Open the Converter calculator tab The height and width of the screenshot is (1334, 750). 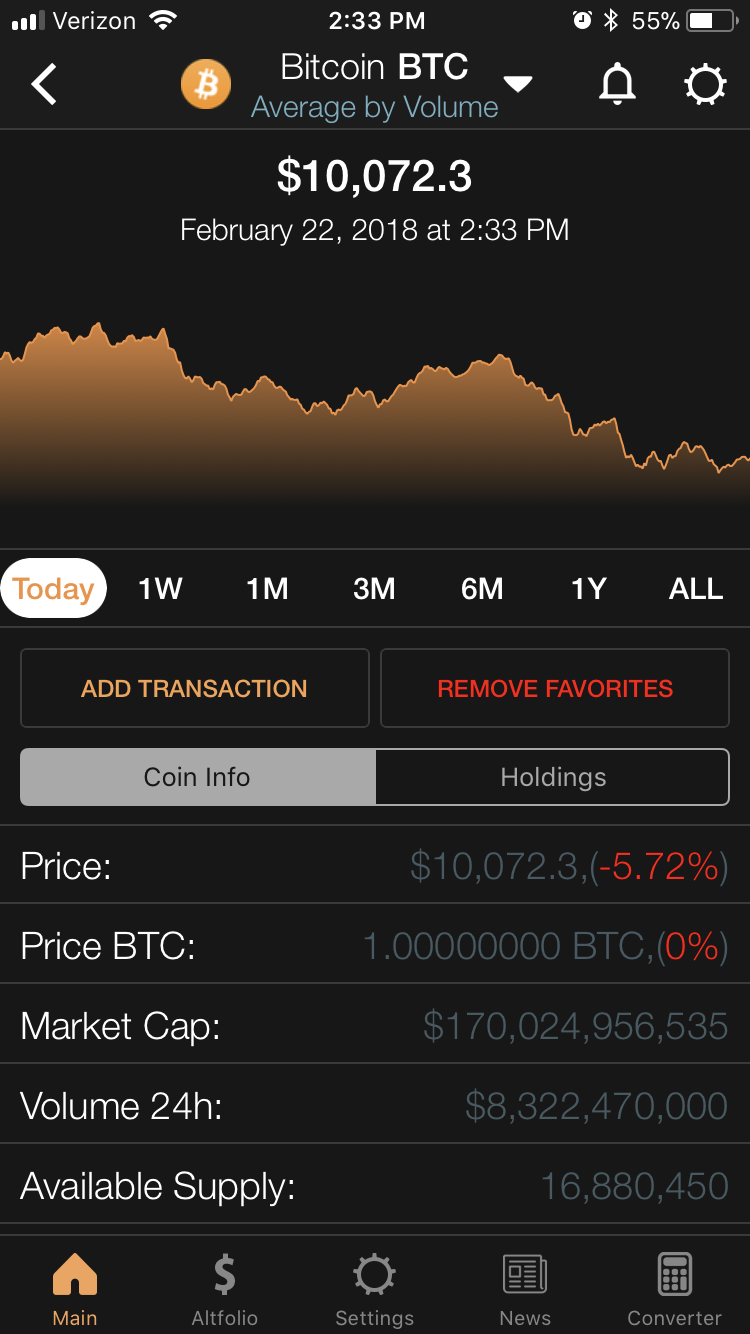point(674,1290)
